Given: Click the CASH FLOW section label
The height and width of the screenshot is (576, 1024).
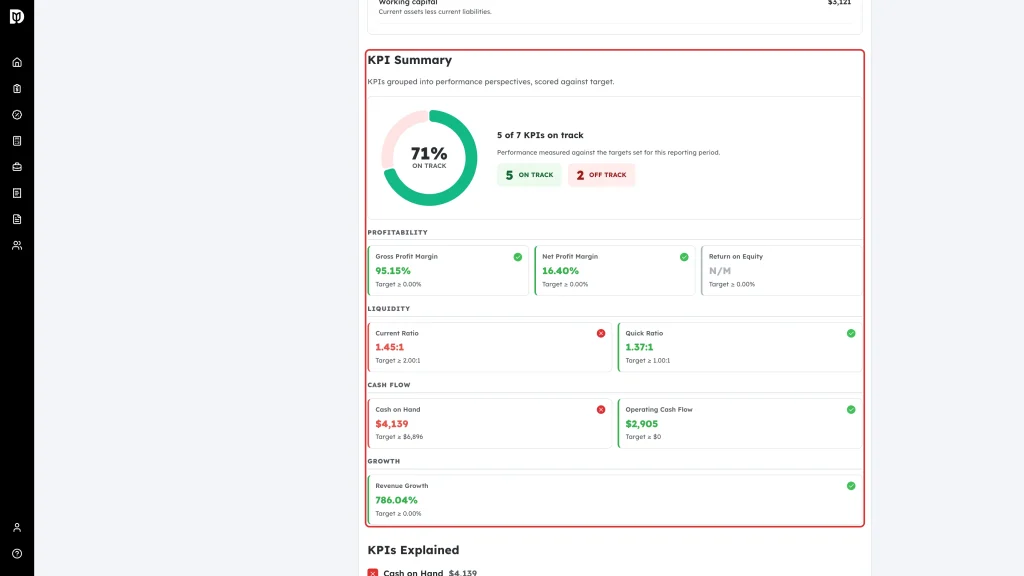Looking at the screenshot, I should coord(389,385).
